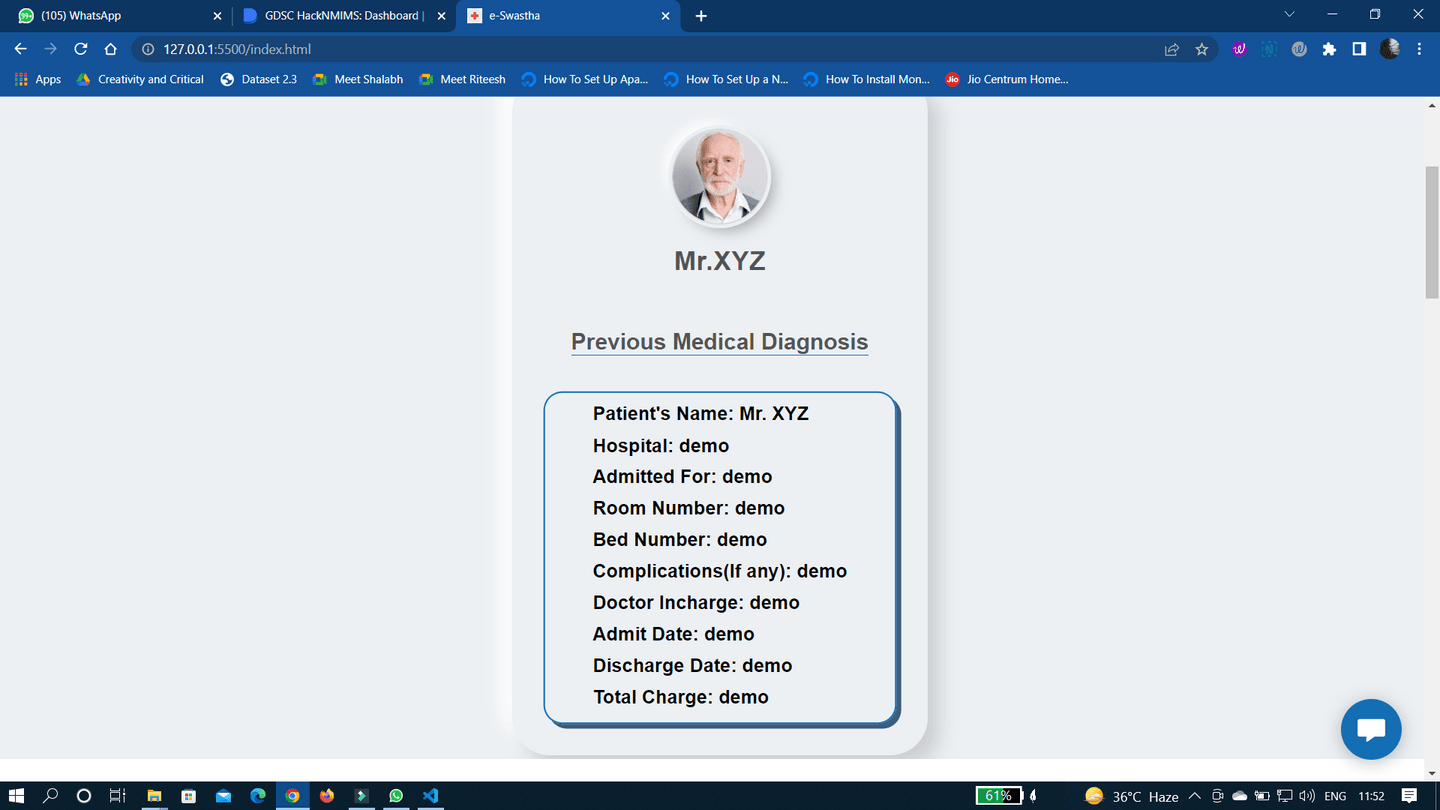This screenshot has height=810, width=1440.
Task: Open Creativity and Critical bookmark
Action: coord(140,79)
